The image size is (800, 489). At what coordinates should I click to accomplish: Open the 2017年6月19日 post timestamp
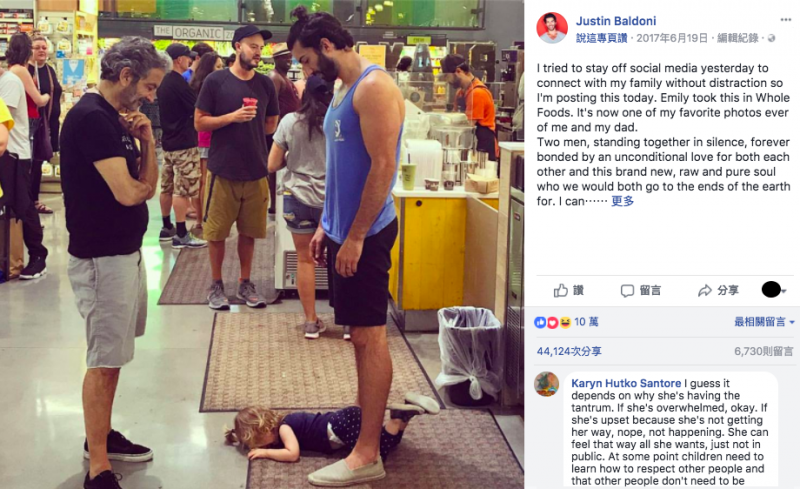tap(672, 38)
